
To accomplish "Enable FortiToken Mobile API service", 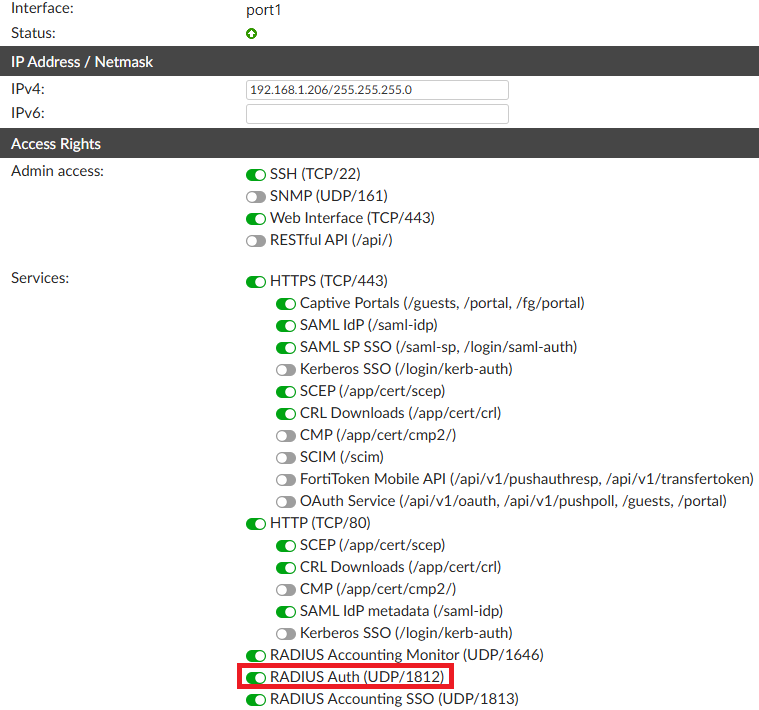I will (x=286, y=480).
